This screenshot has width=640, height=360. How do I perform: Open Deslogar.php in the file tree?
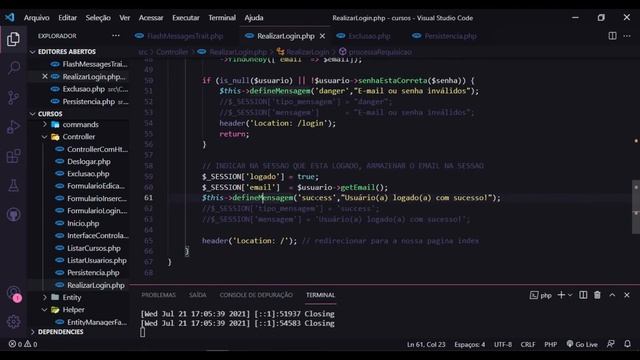tap(89, 161)
